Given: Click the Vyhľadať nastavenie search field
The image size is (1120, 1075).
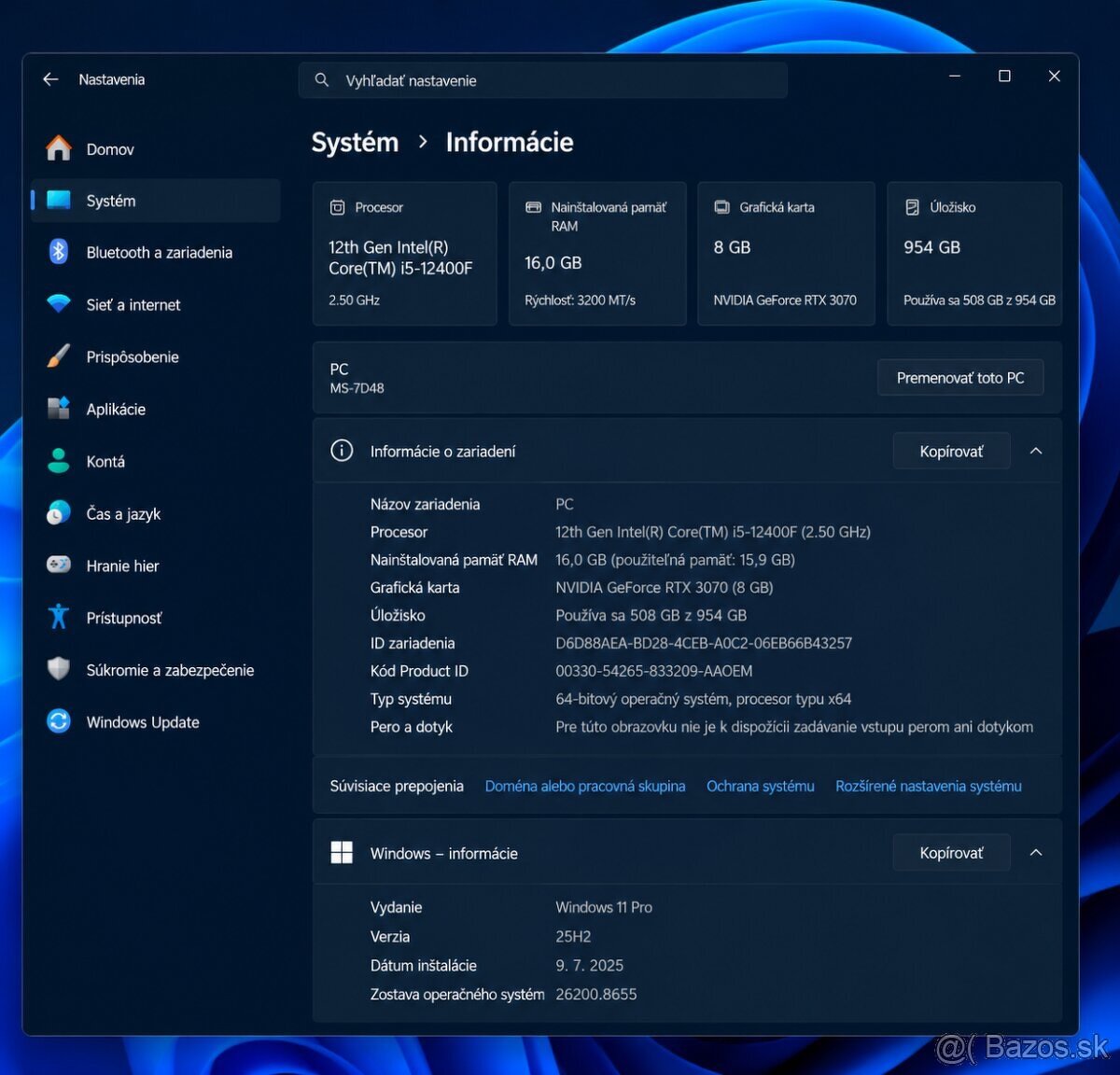Looking at the screenshot, I should (x=543, y=80).
